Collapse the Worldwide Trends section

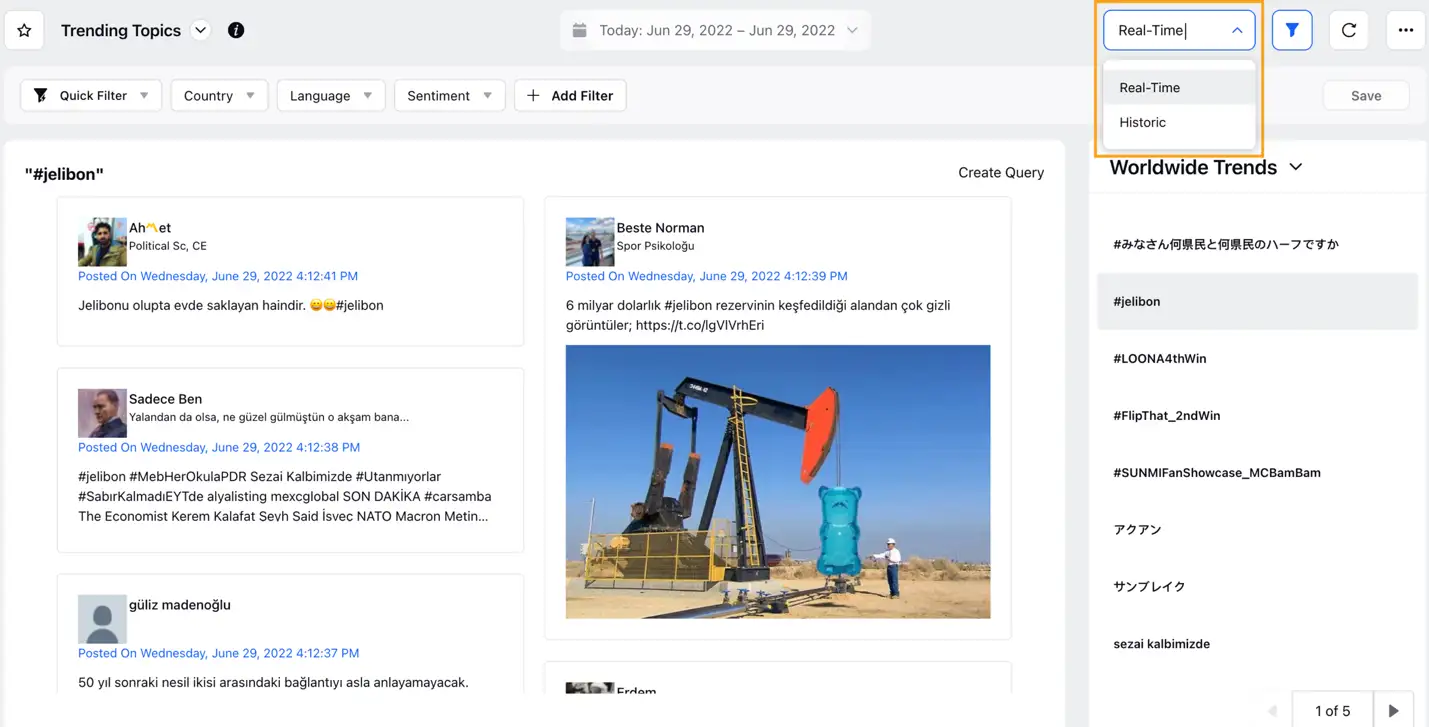point(1296,167)
